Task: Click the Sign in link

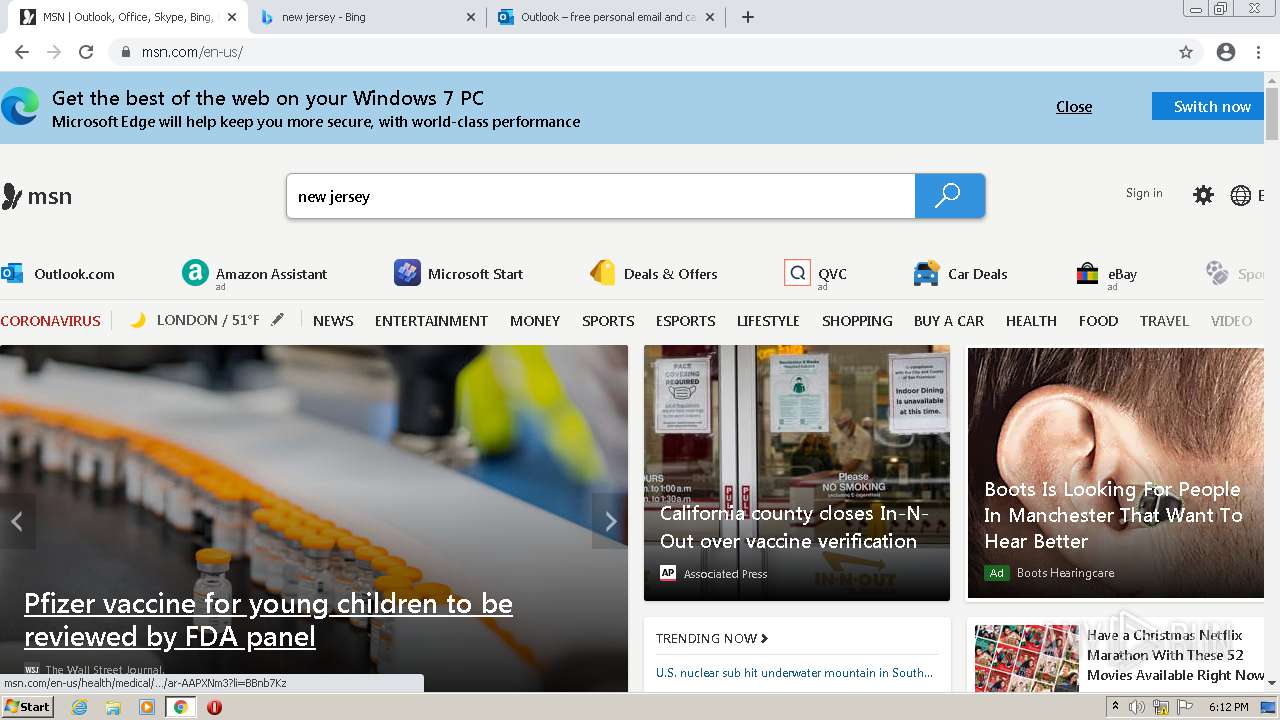Action: coord(1144,193)
